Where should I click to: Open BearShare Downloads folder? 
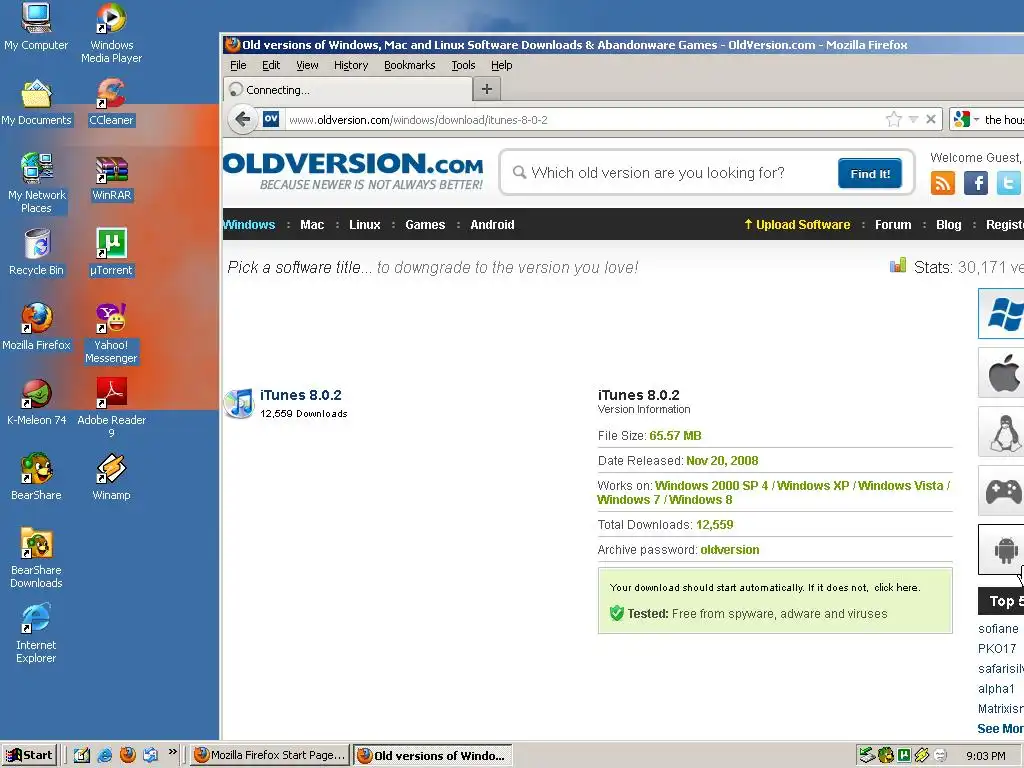pyautogui.click(x=36, y=558)
